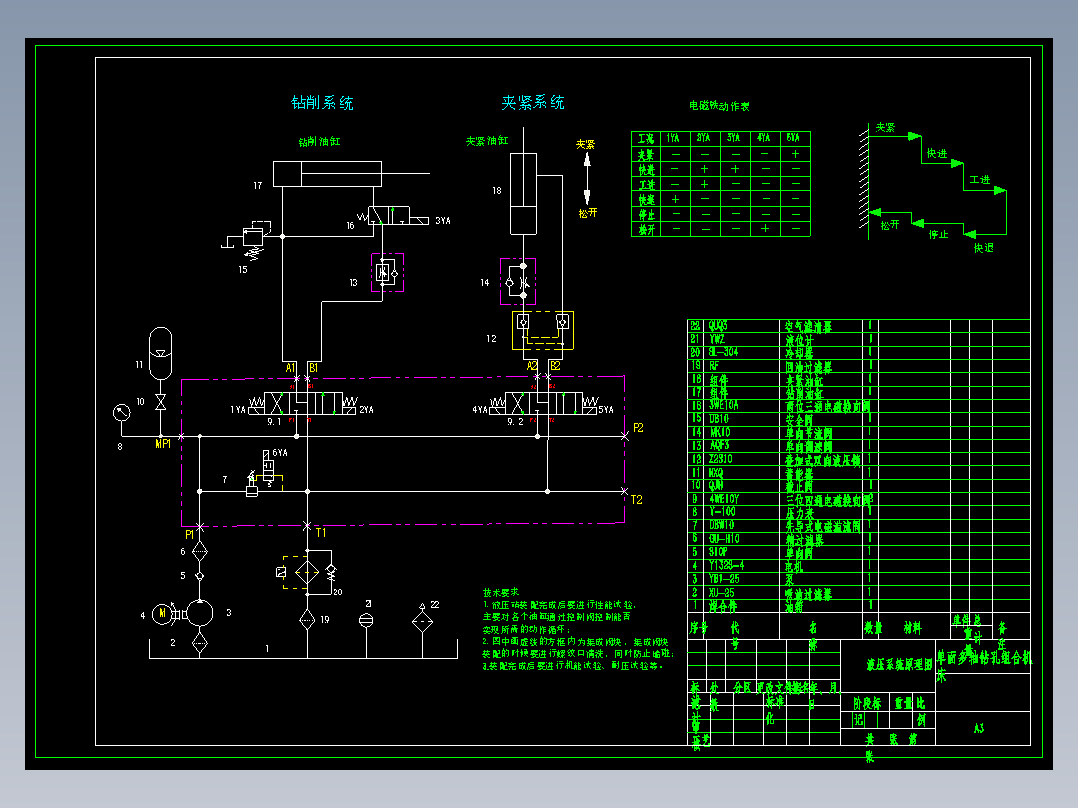Select the accumulator symbol labeled 11
The image size is (1078, 808).
tap(160, 353)
